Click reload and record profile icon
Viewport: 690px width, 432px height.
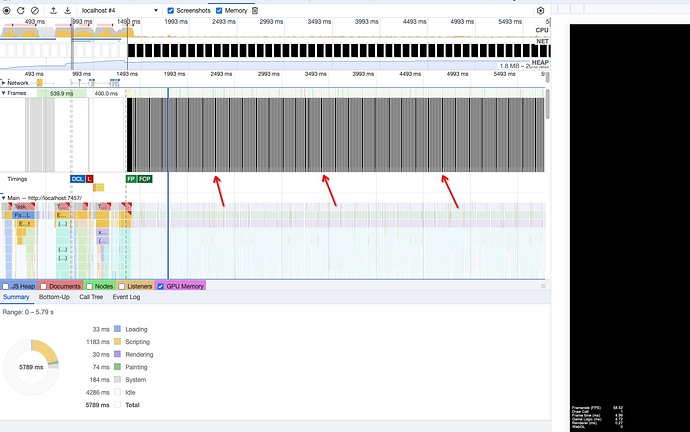point(21,11)
